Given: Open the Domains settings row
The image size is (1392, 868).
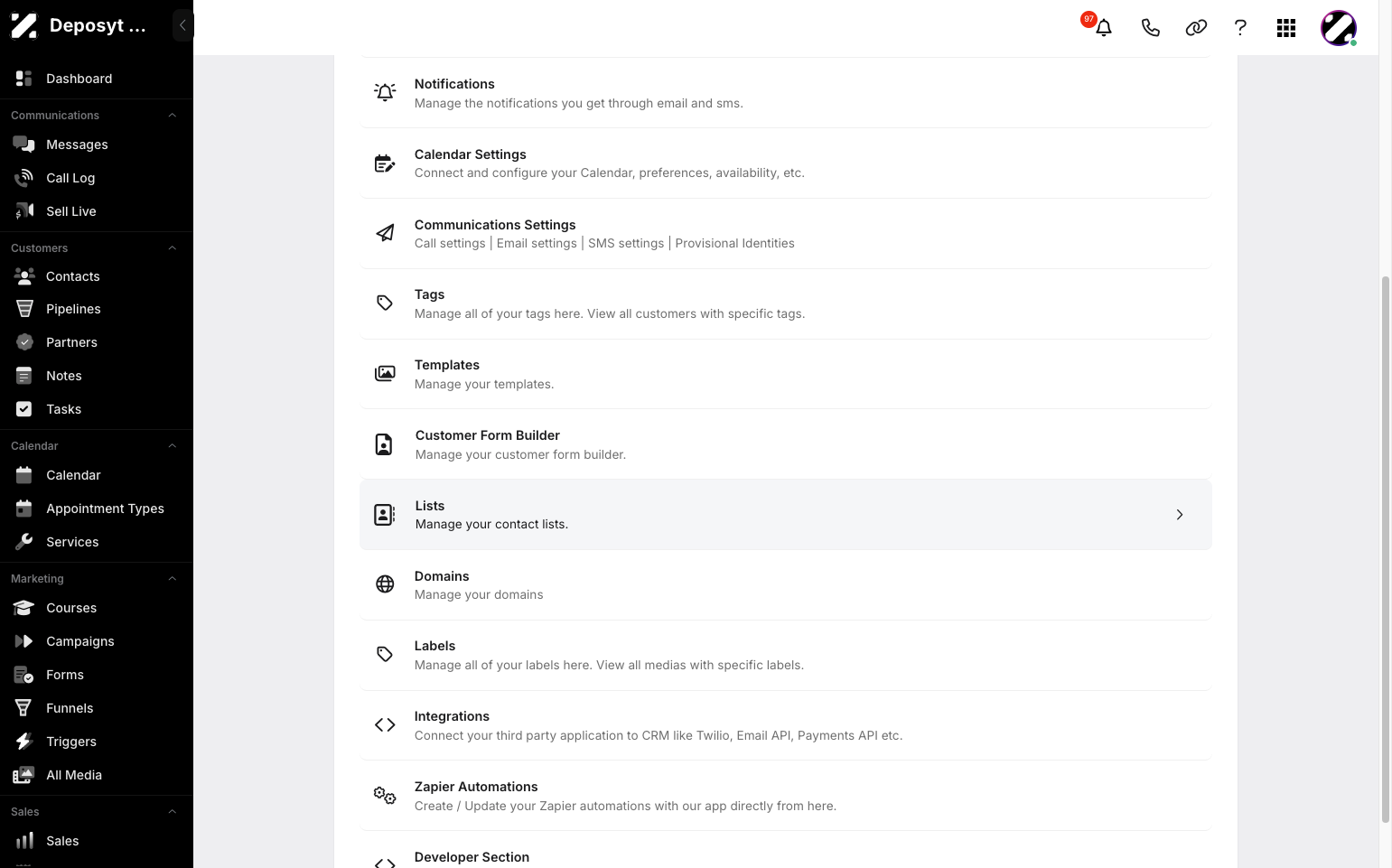Looking at the screenshot, I should tap(785, 585).
